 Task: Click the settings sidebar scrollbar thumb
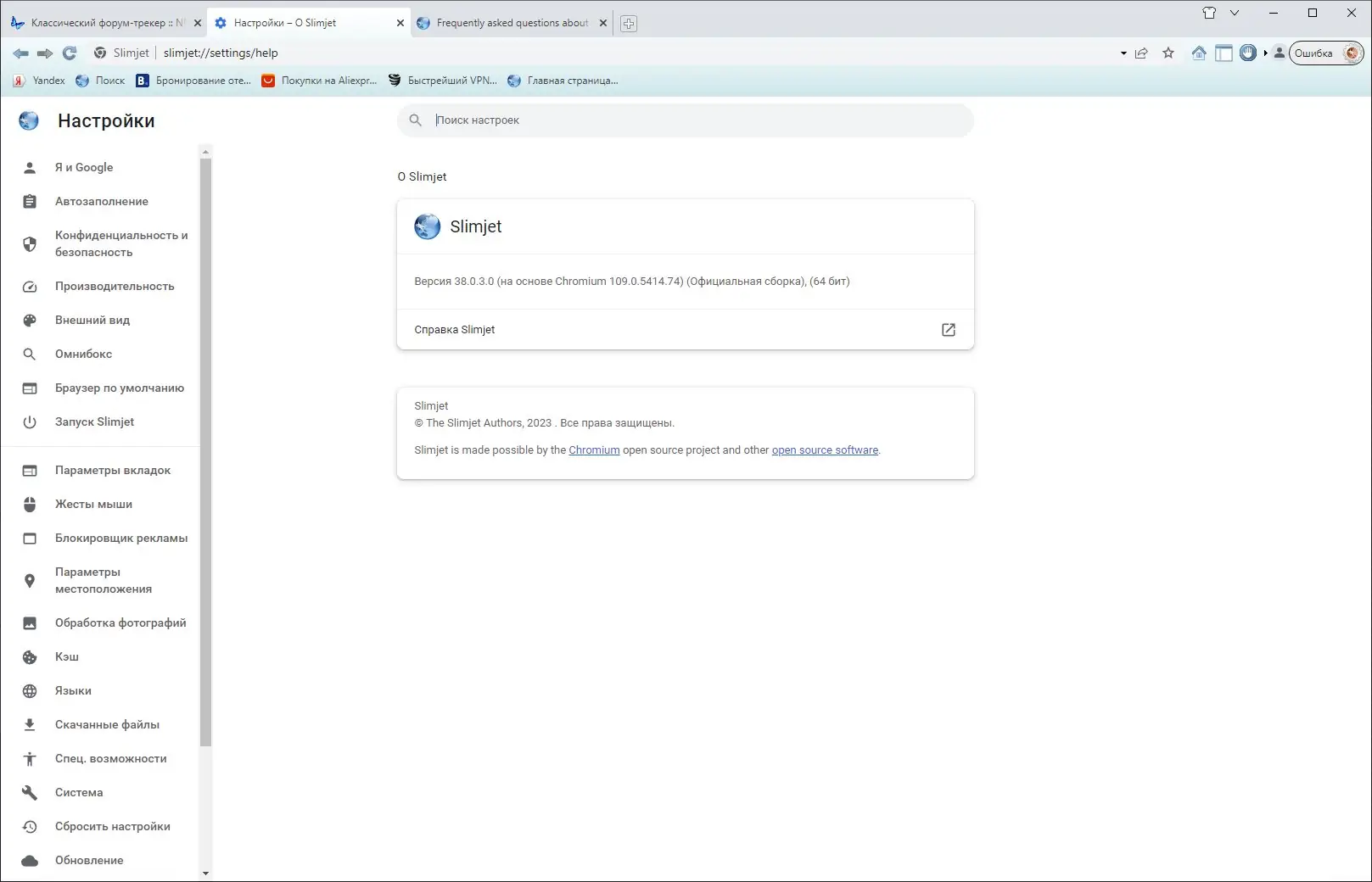pos(205,451)
